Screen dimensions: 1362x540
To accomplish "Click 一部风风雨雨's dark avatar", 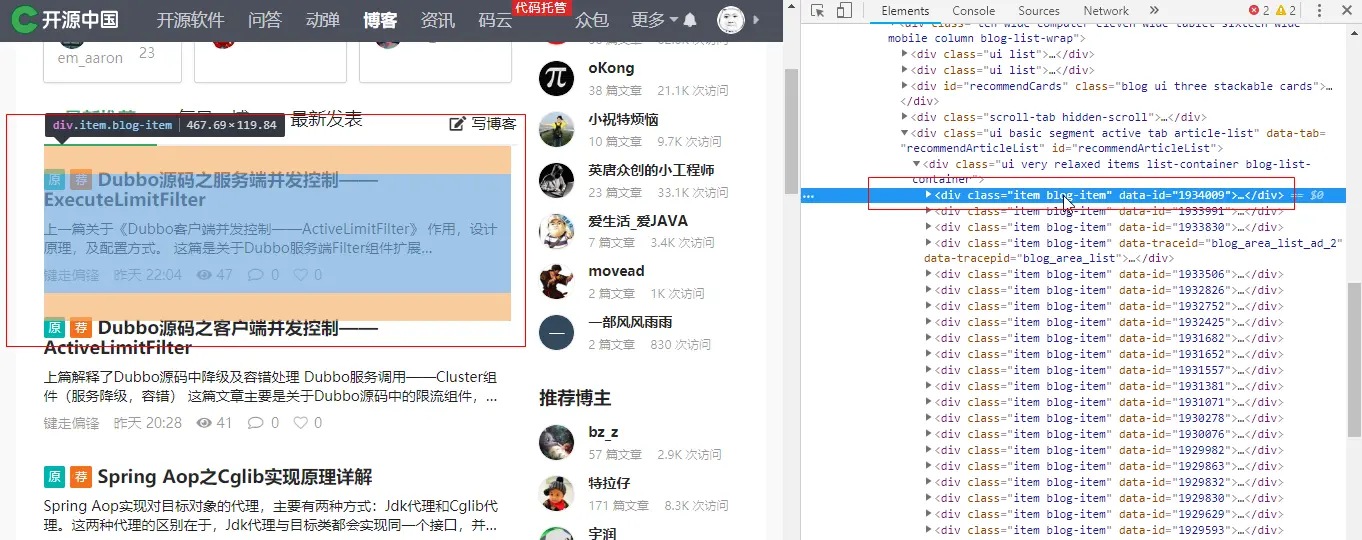I will click(556, 332).
